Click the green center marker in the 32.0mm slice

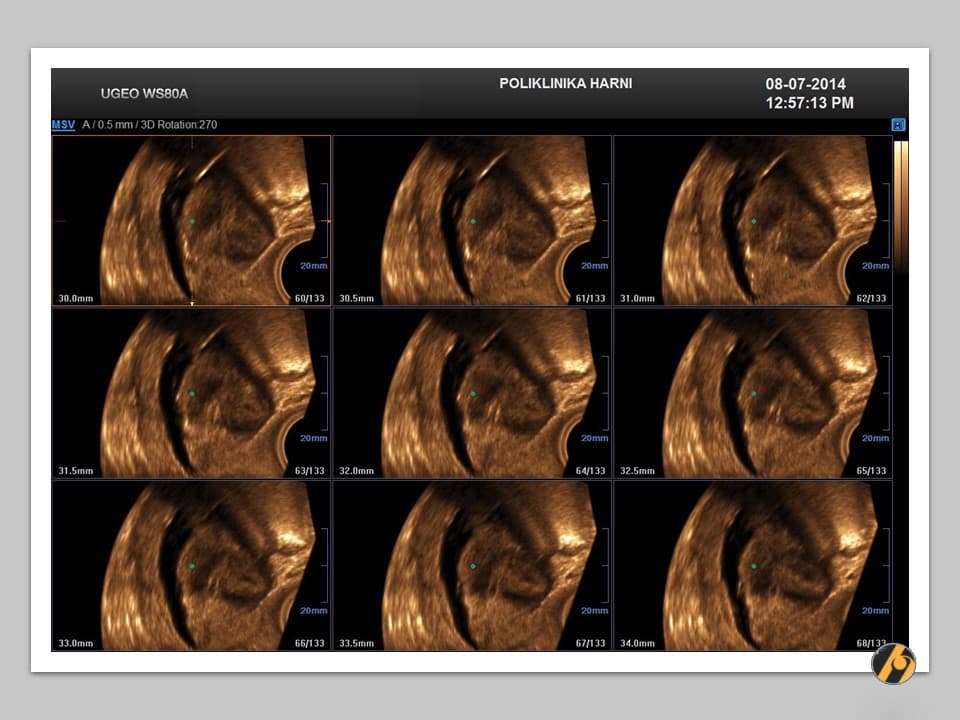tap(473, 394)
